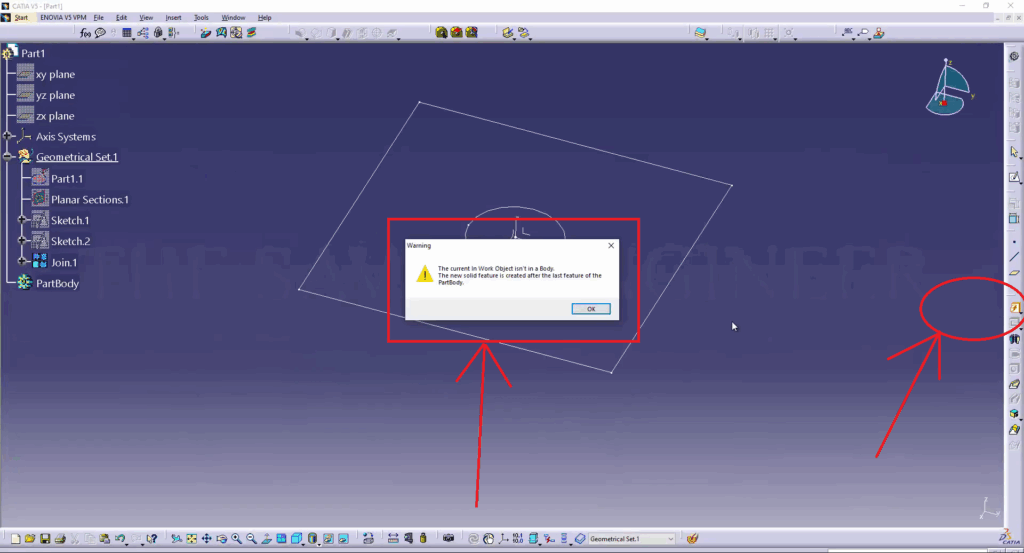Open the Formula f(x) tool
The height and width of the screenshot is (553, 1024).
pyautogui.click(x=86, y=32)
